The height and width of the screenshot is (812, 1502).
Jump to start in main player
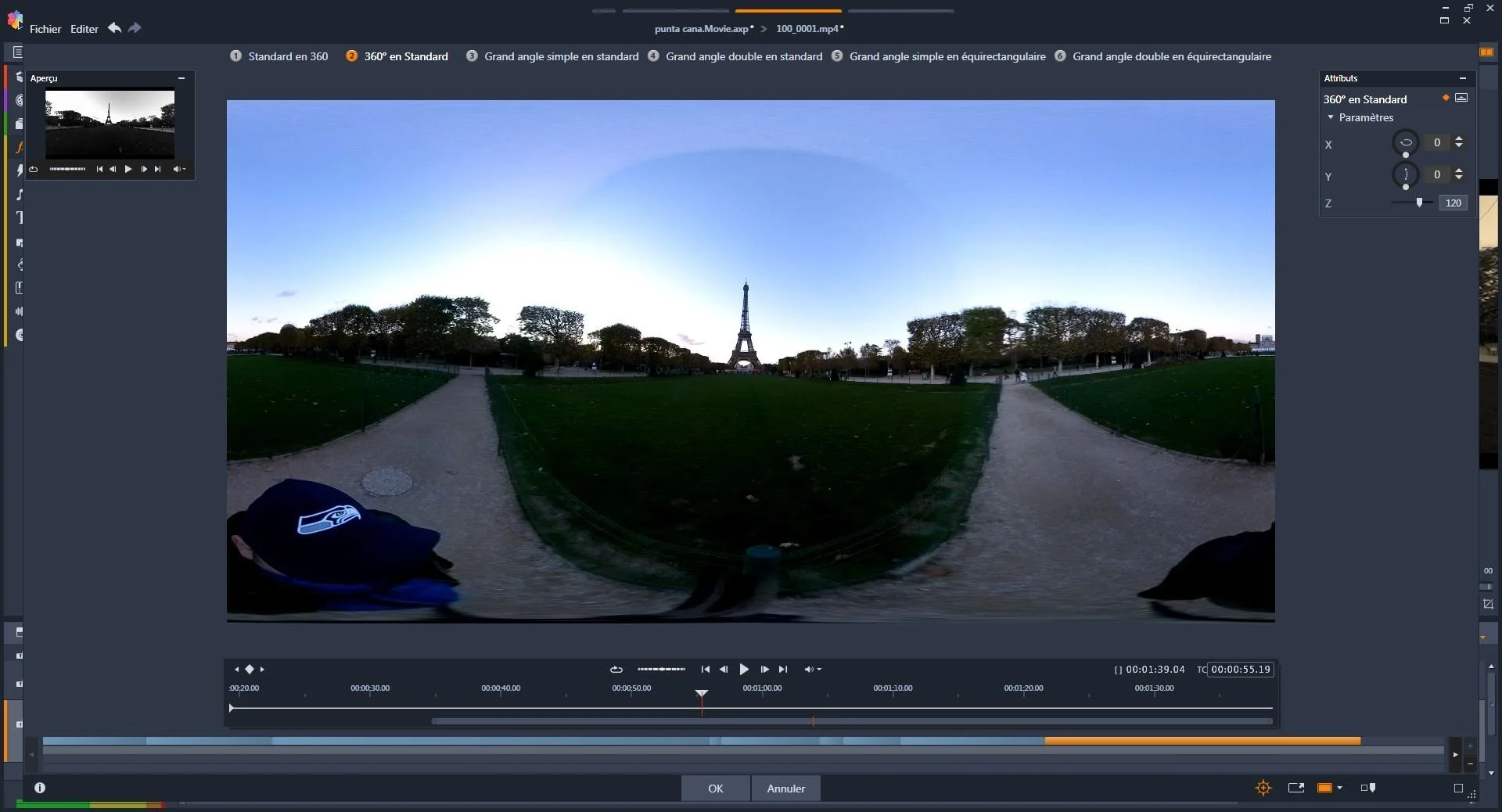point(706,670)
